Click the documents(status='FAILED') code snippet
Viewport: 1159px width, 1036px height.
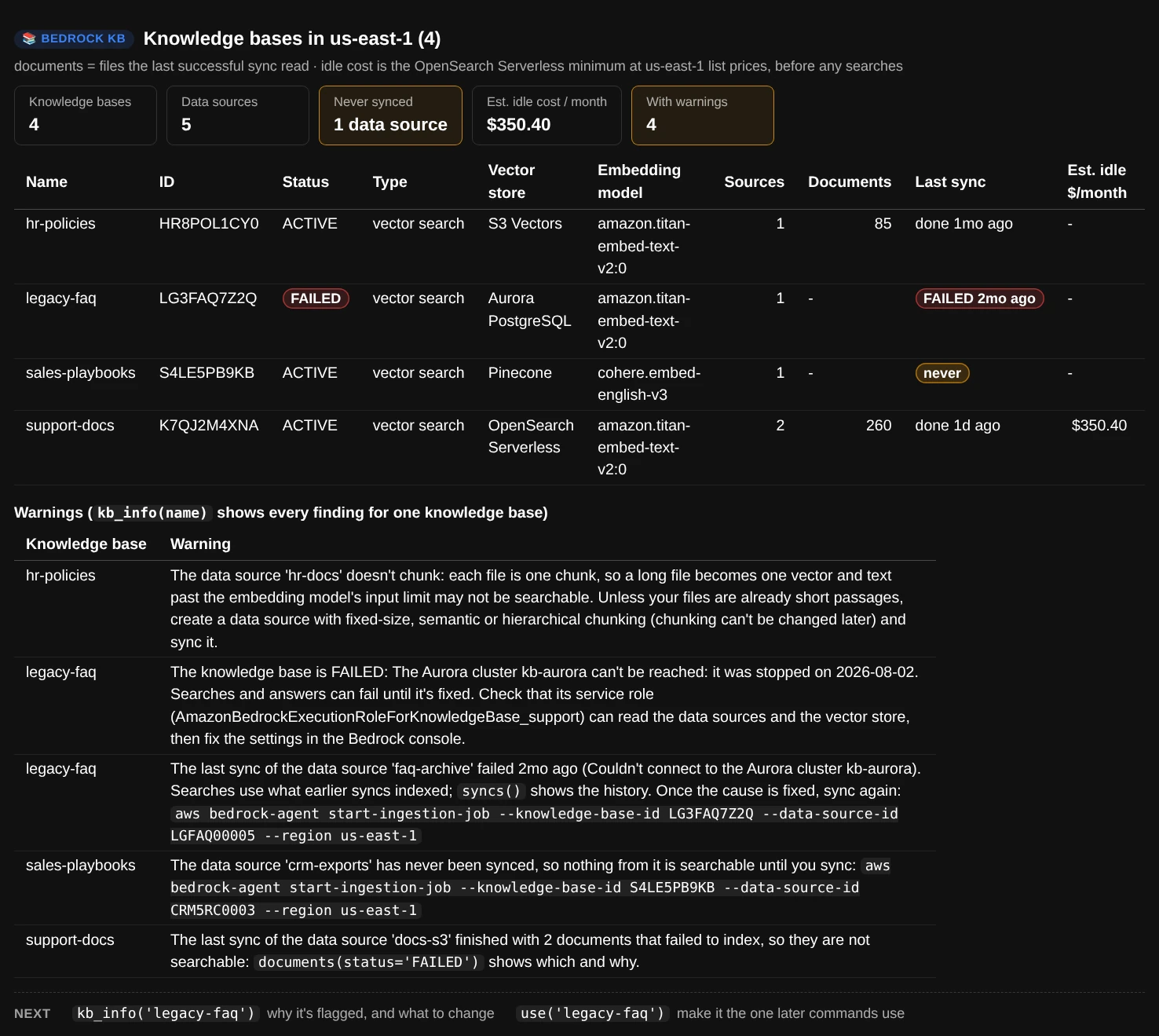pyautogui.click(x=368, y=962)
